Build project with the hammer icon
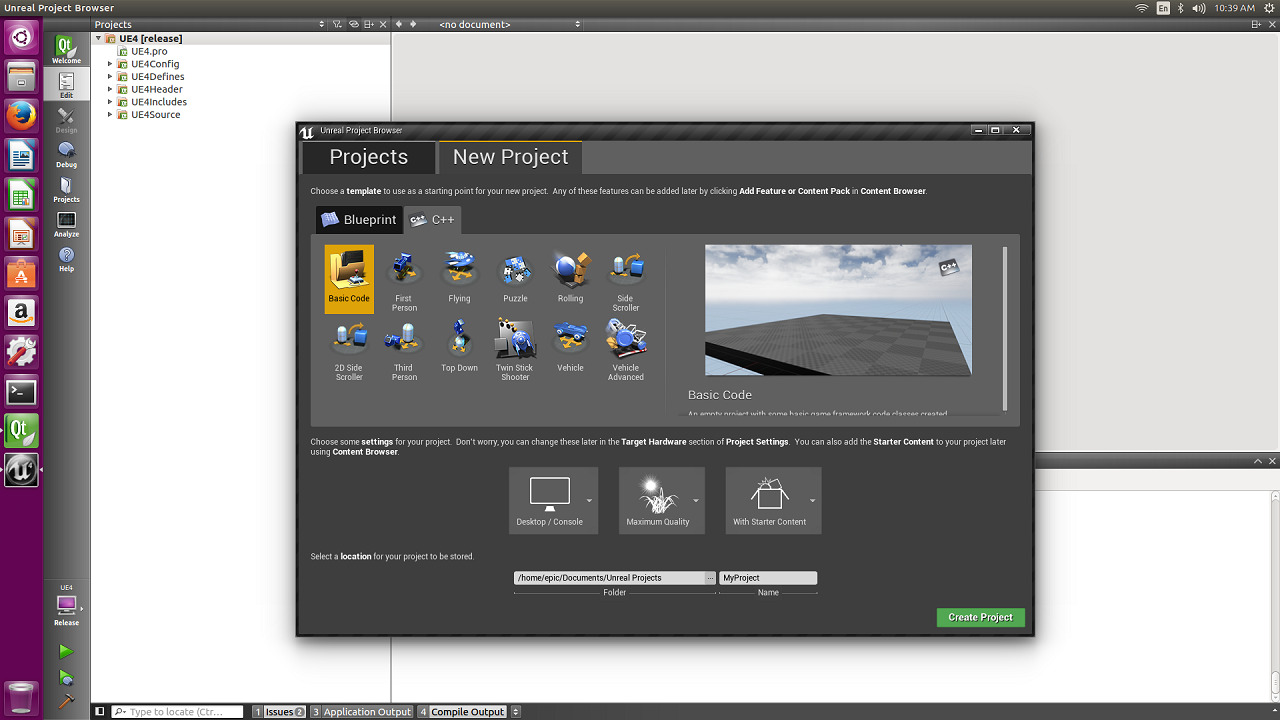1280x720 pixels. click(x=66, y=702)
